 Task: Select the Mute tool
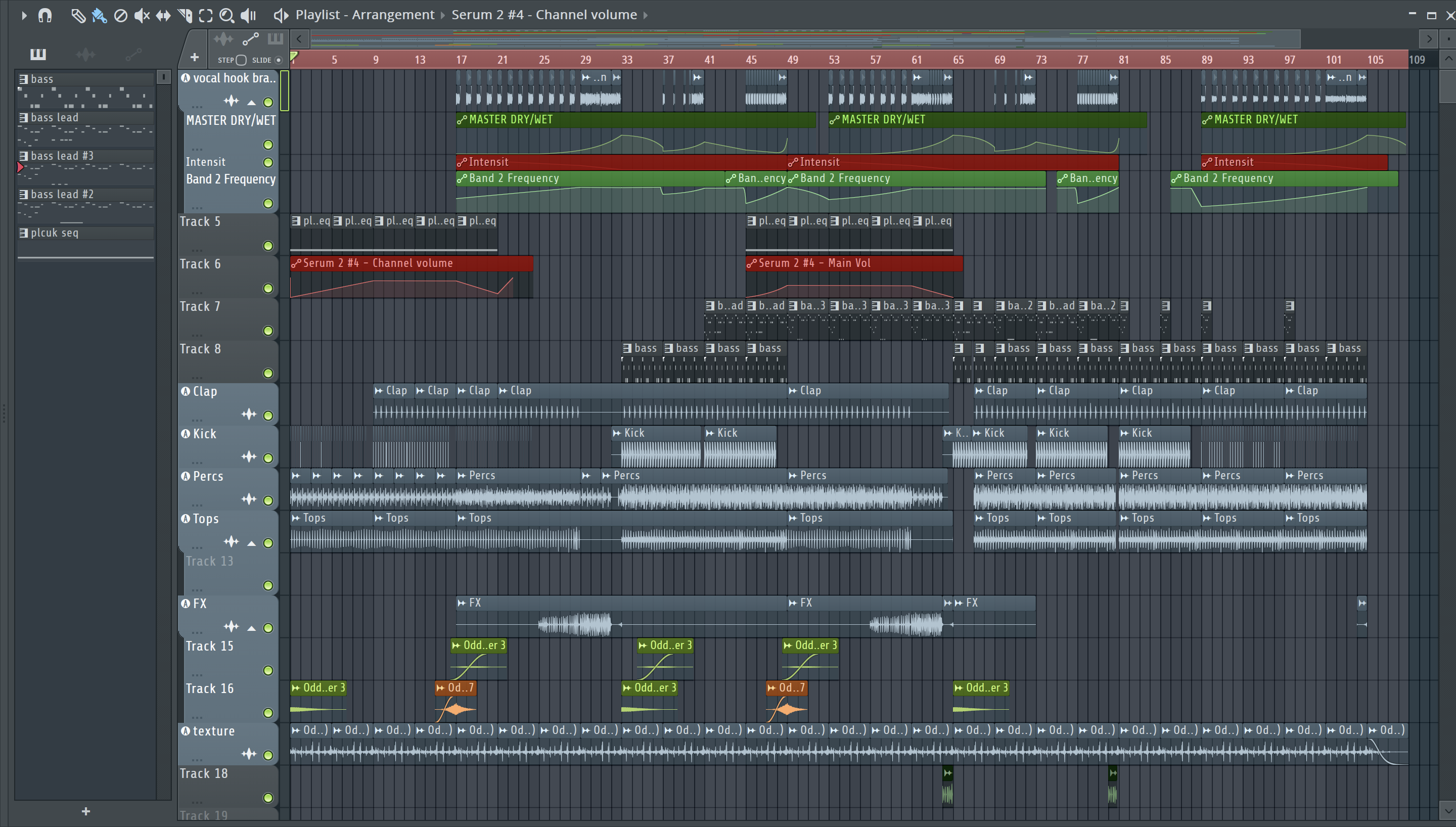point(142,15)
